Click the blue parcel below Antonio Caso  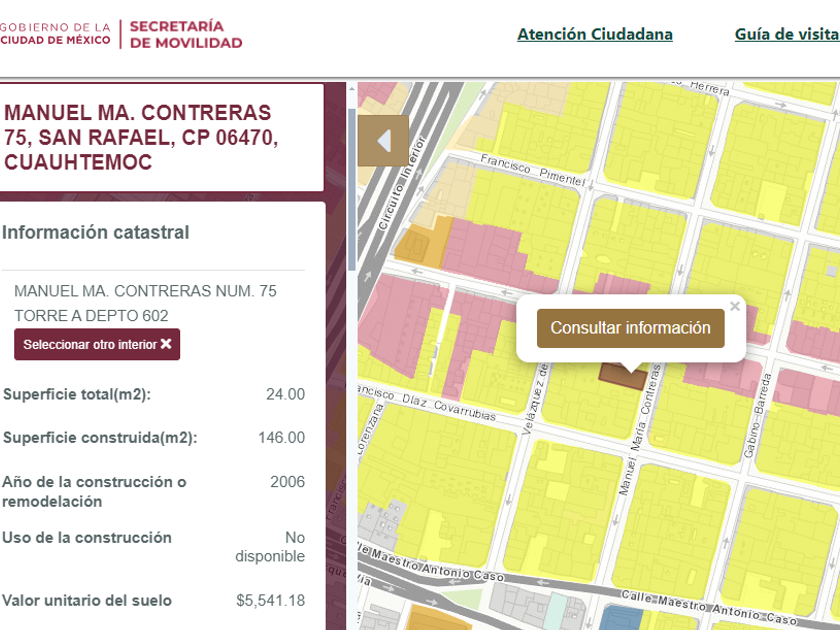pyautogui.click(x=622, y=618)
